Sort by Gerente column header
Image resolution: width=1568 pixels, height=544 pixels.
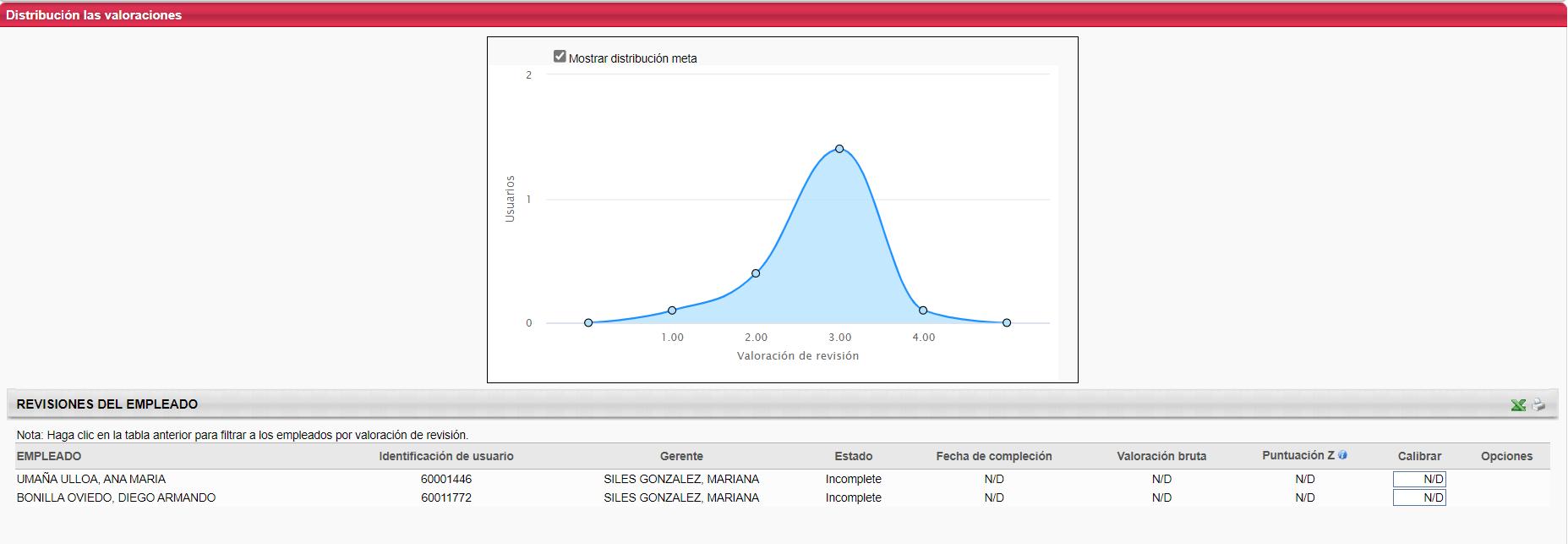coord(681,456)
